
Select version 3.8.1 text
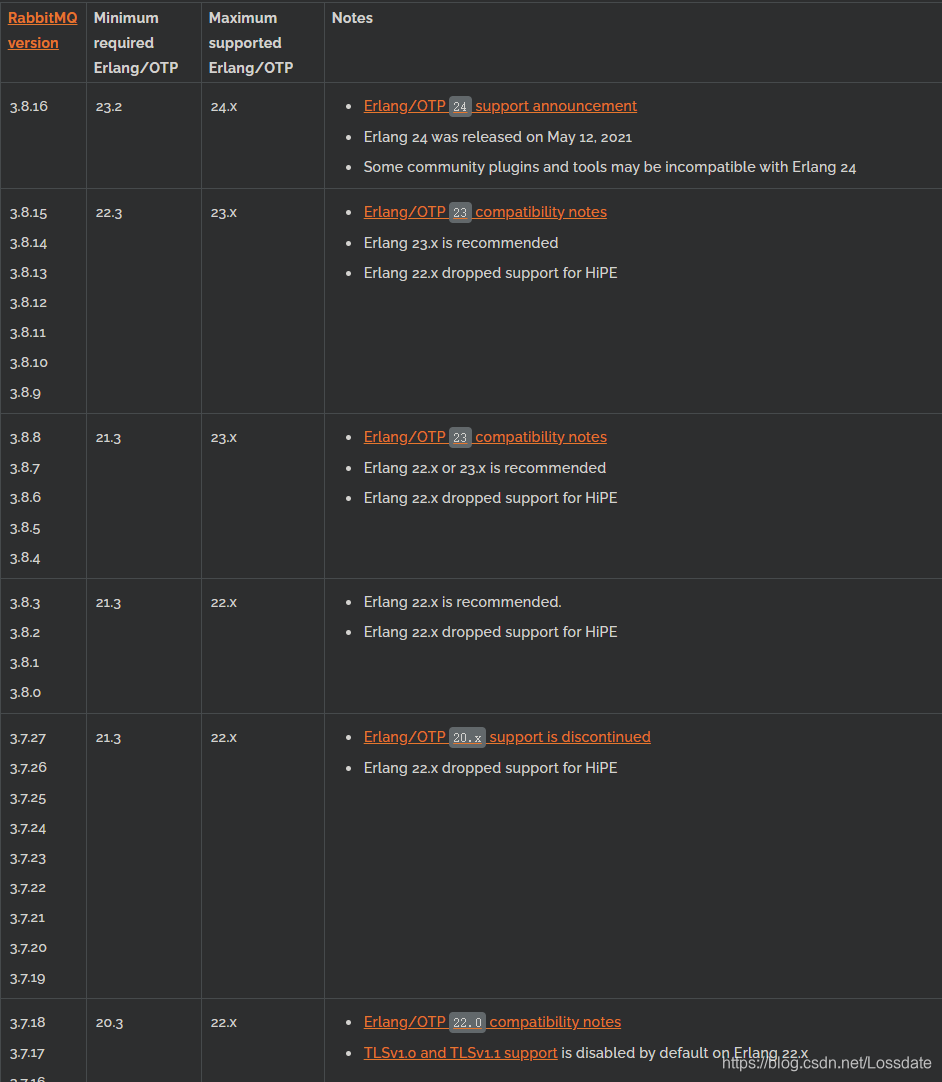pyautogui.click(x=24, y=662)
